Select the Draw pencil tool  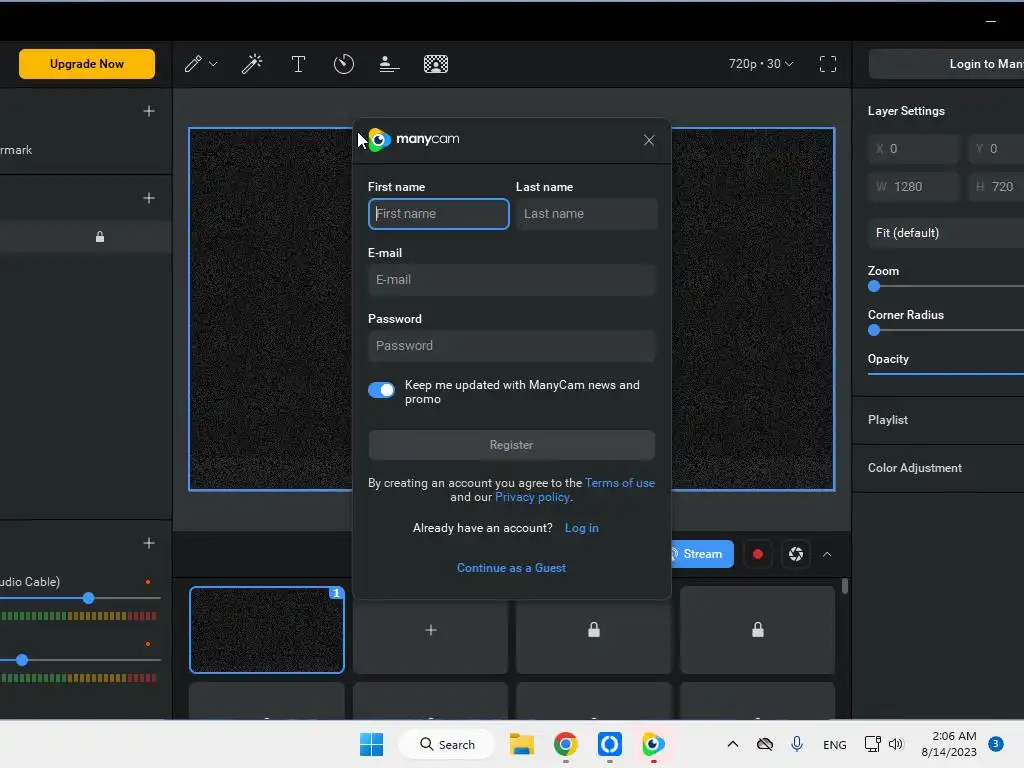click(193, 64)
